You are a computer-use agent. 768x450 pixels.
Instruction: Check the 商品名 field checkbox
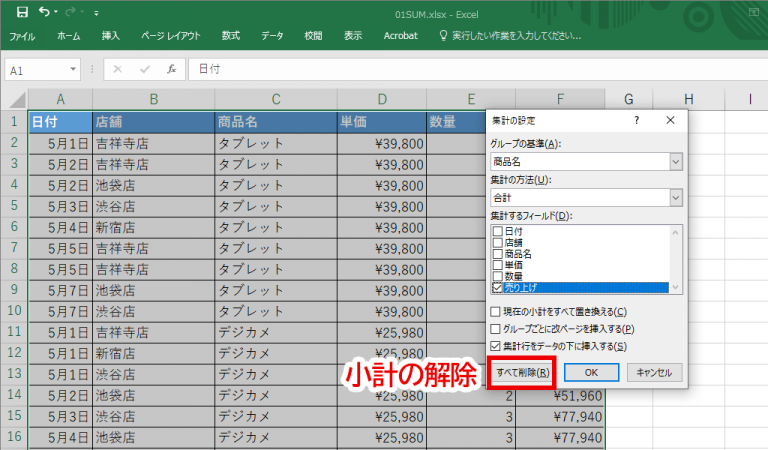(498, 254)
